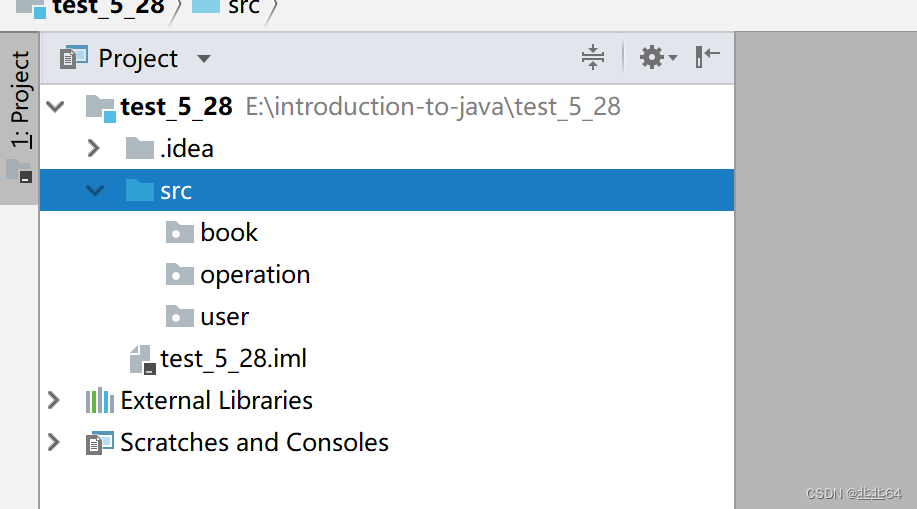Click the user package folder icon

pos(179,317)
